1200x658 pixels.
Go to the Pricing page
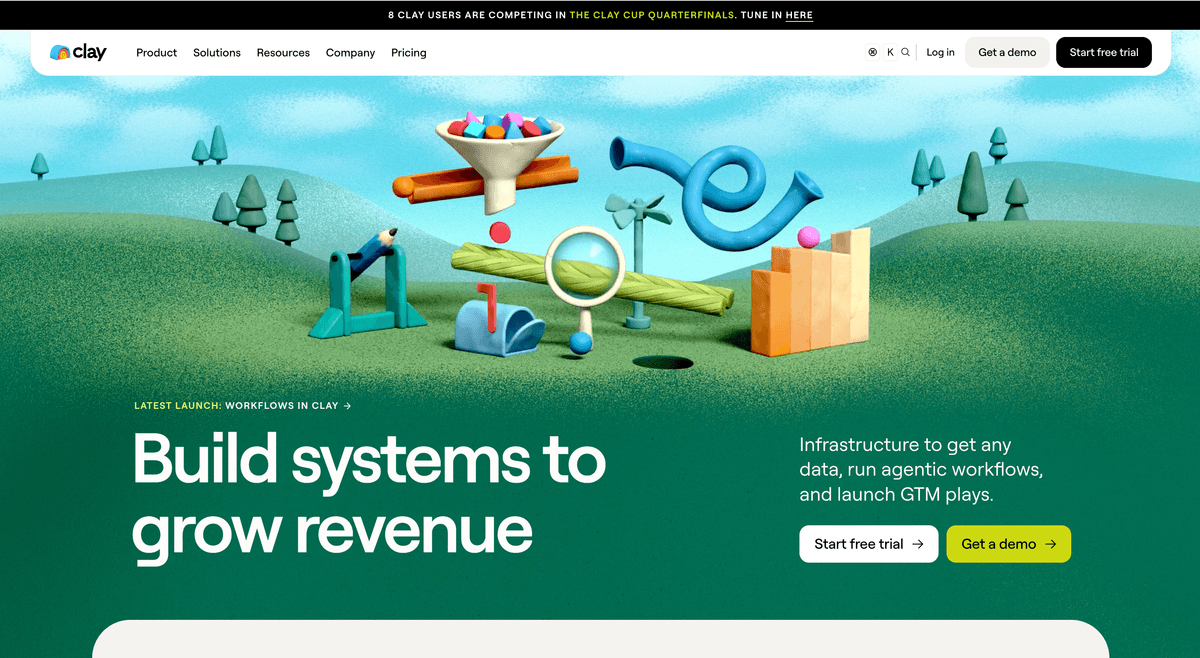(x=409, y=53)
